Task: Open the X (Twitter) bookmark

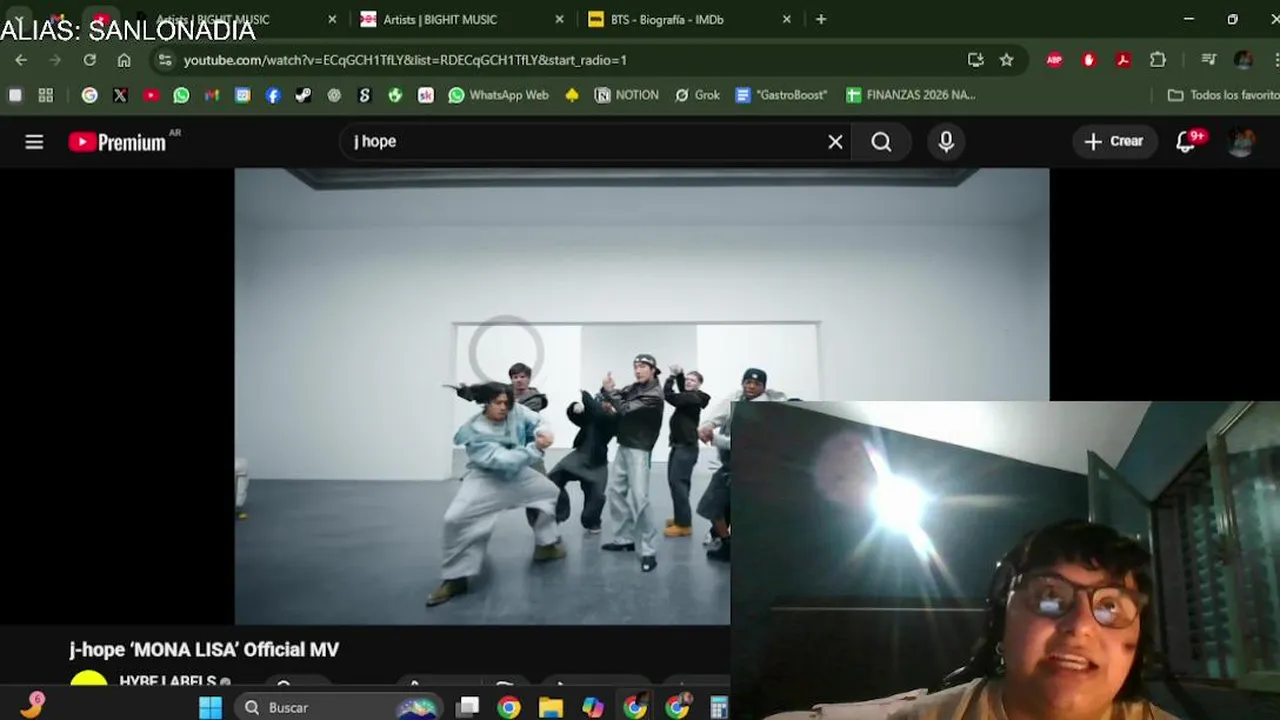Action: point(120,95)
